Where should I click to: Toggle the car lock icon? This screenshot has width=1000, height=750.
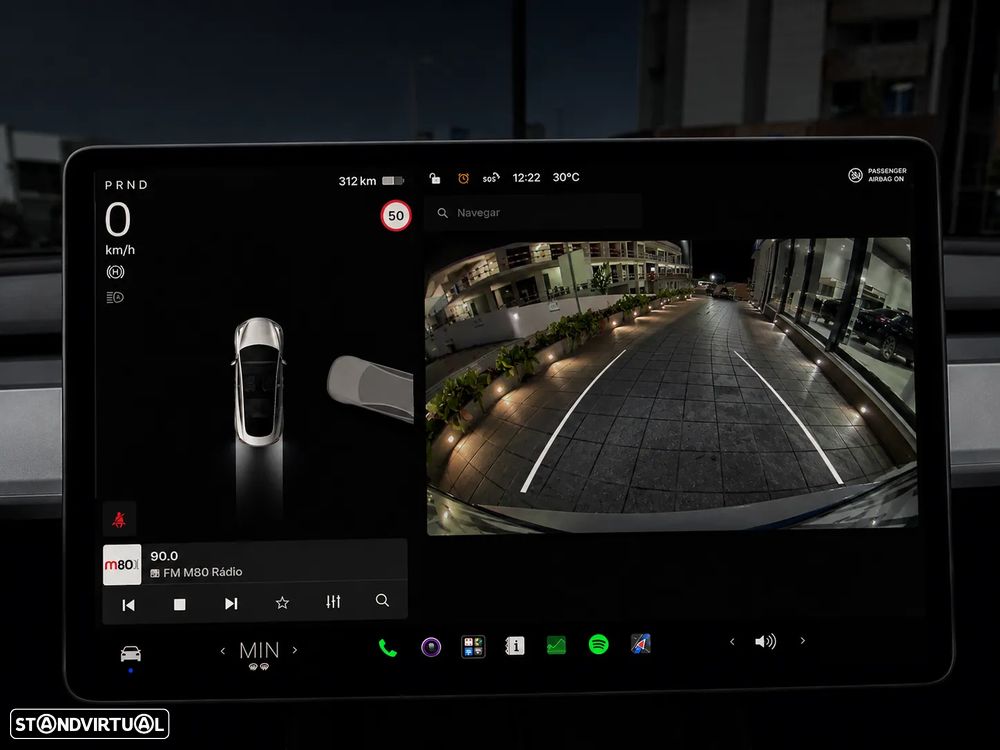coord(434,178)
